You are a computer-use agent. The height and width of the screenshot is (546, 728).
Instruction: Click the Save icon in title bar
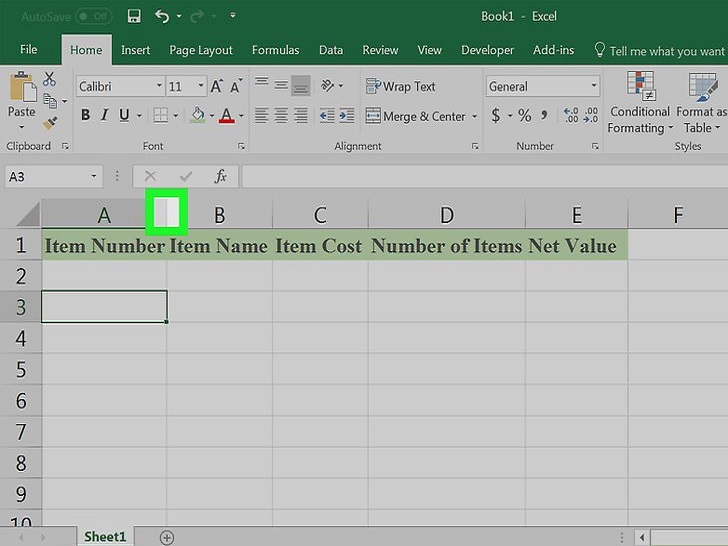tap(134, 17)
